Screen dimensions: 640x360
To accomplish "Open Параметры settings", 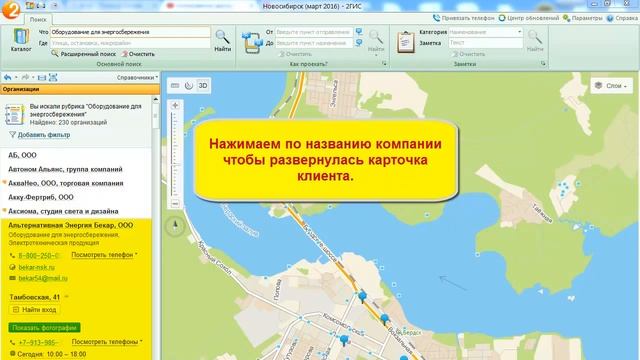I will click(x=582, y=18).
